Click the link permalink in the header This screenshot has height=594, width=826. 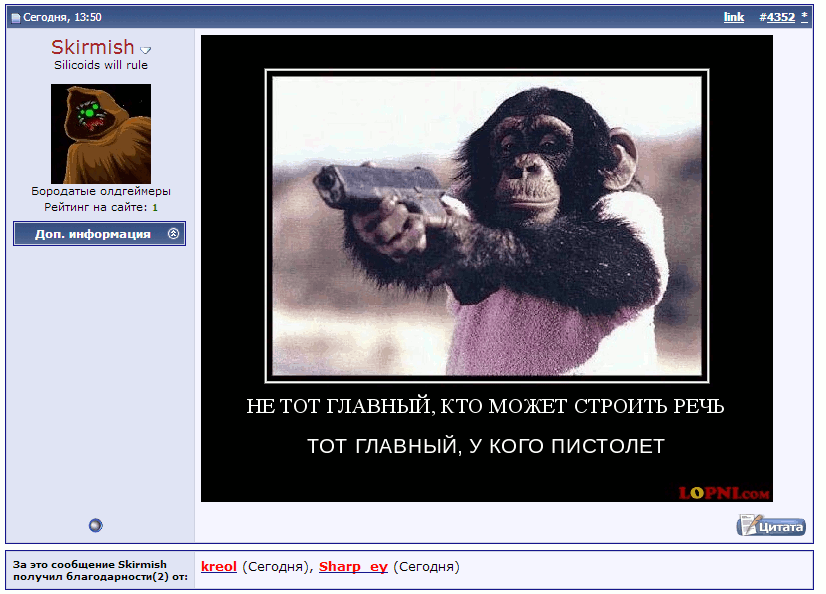[x=733, y=16]
